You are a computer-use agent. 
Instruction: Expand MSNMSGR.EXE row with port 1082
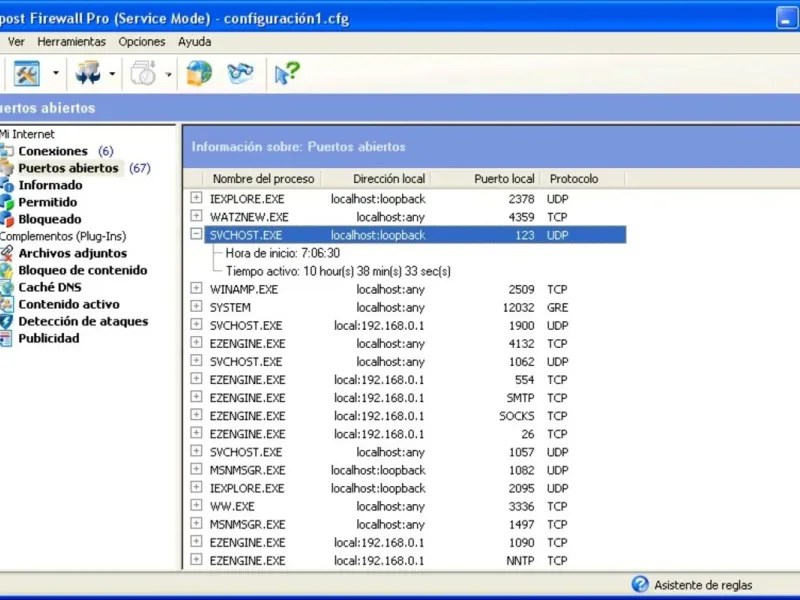tap(196, 469)
